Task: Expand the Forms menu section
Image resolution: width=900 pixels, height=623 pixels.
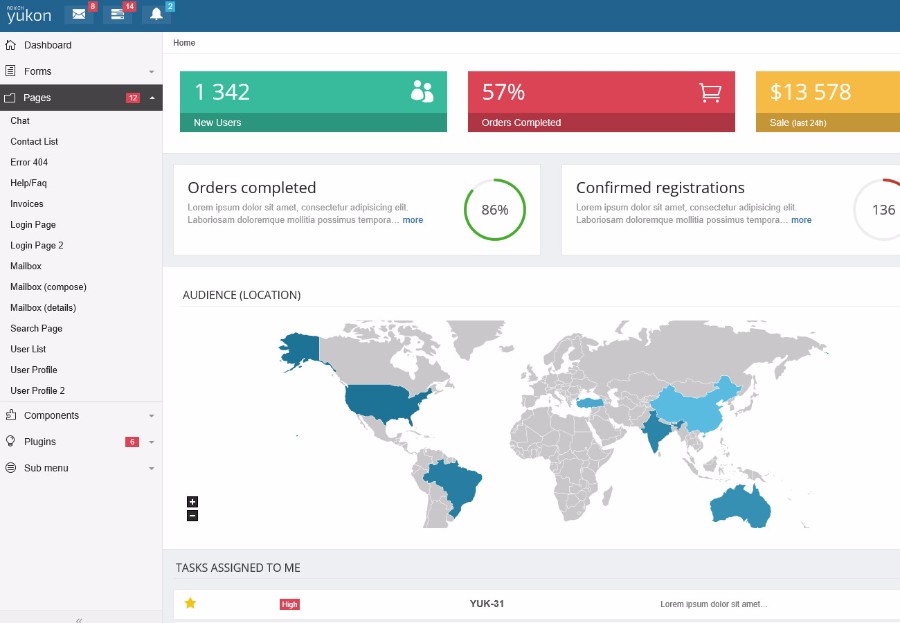Action: coord(80,71)
